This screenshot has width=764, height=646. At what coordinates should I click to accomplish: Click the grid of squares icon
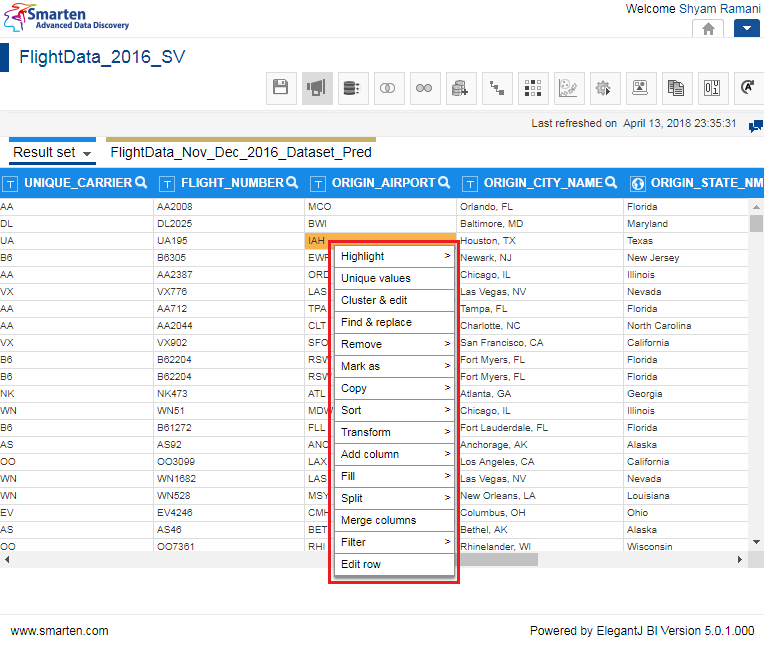(533, 88)
